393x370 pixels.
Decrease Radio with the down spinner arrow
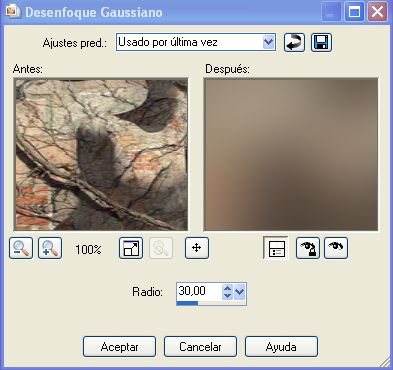point(227,296)
